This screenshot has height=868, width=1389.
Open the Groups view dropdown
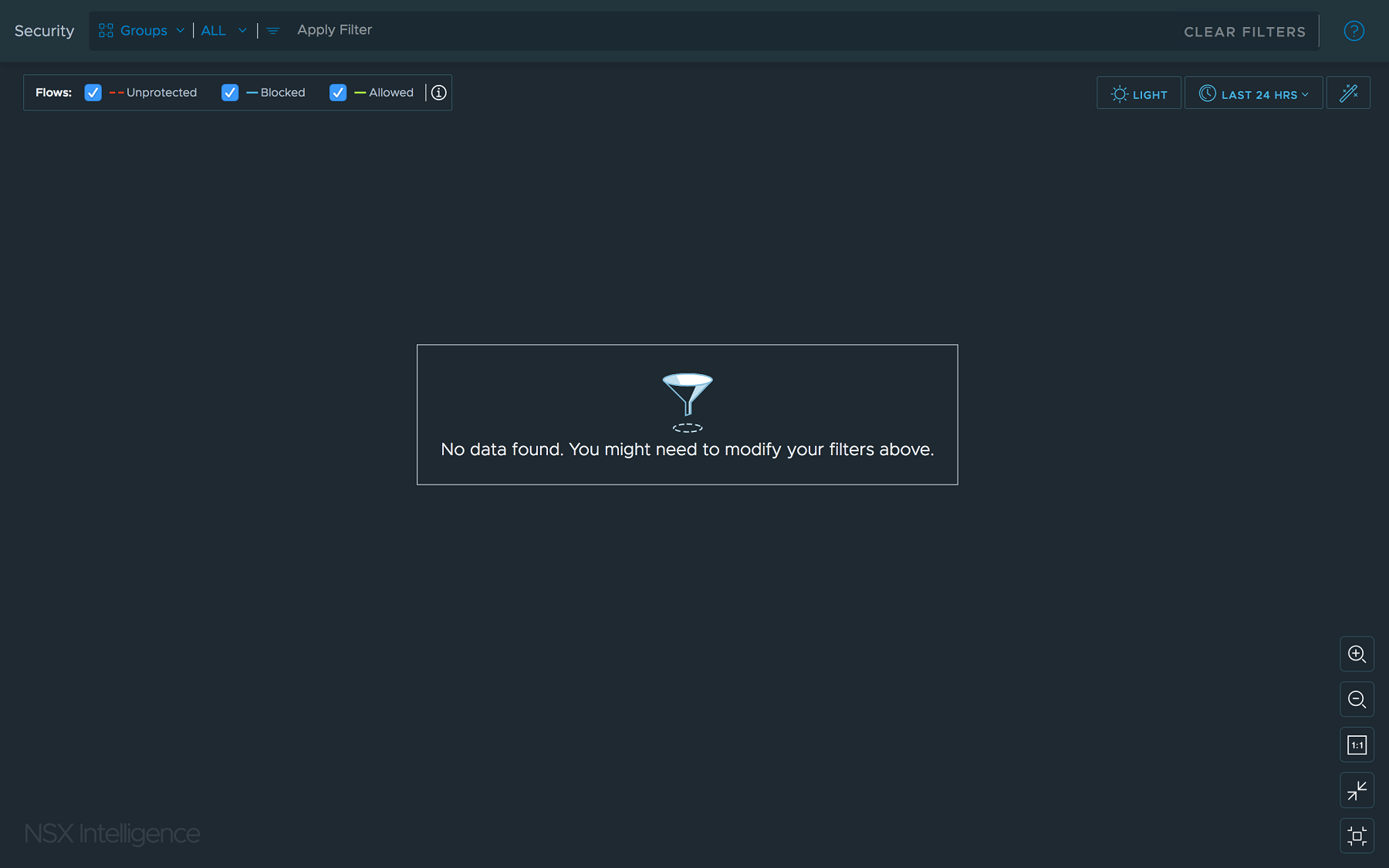[x=142, y=30]
